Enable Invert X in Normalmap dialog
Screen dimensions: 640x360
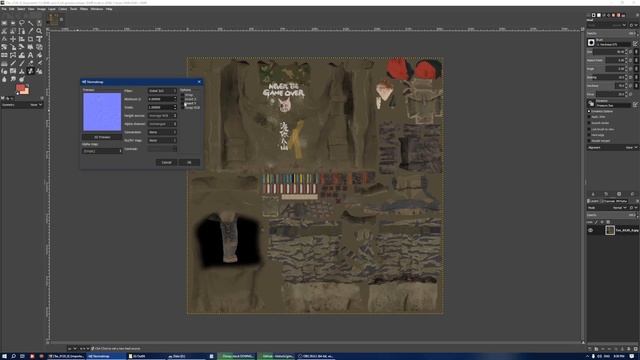[x=182, y=99]
